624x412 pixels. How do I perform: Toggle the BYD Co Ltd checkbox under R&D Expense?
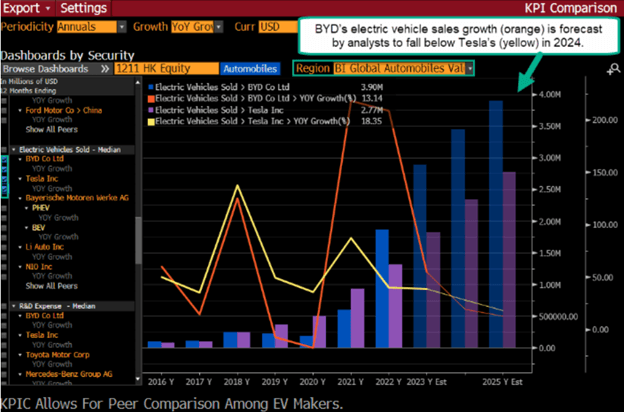4,316
